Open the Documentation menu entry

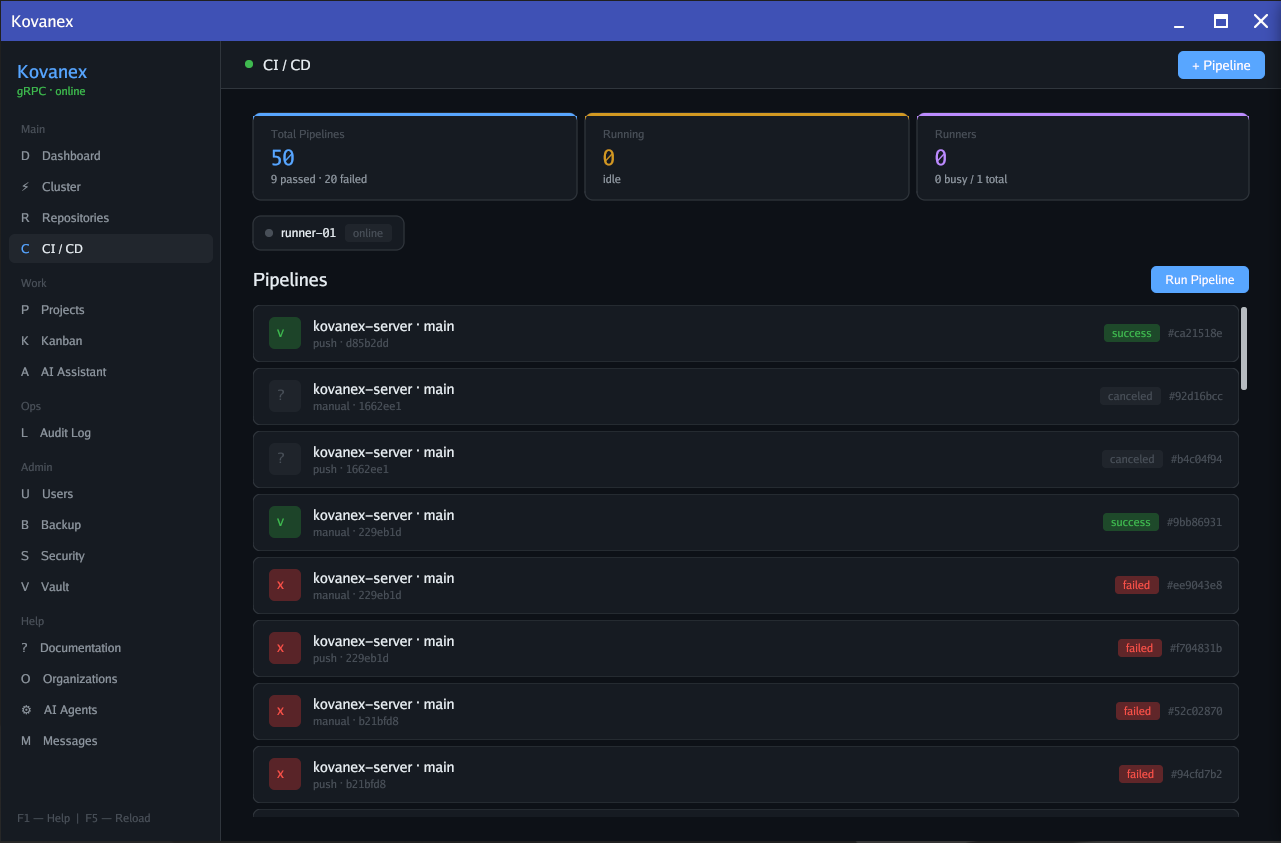(24, 647)
